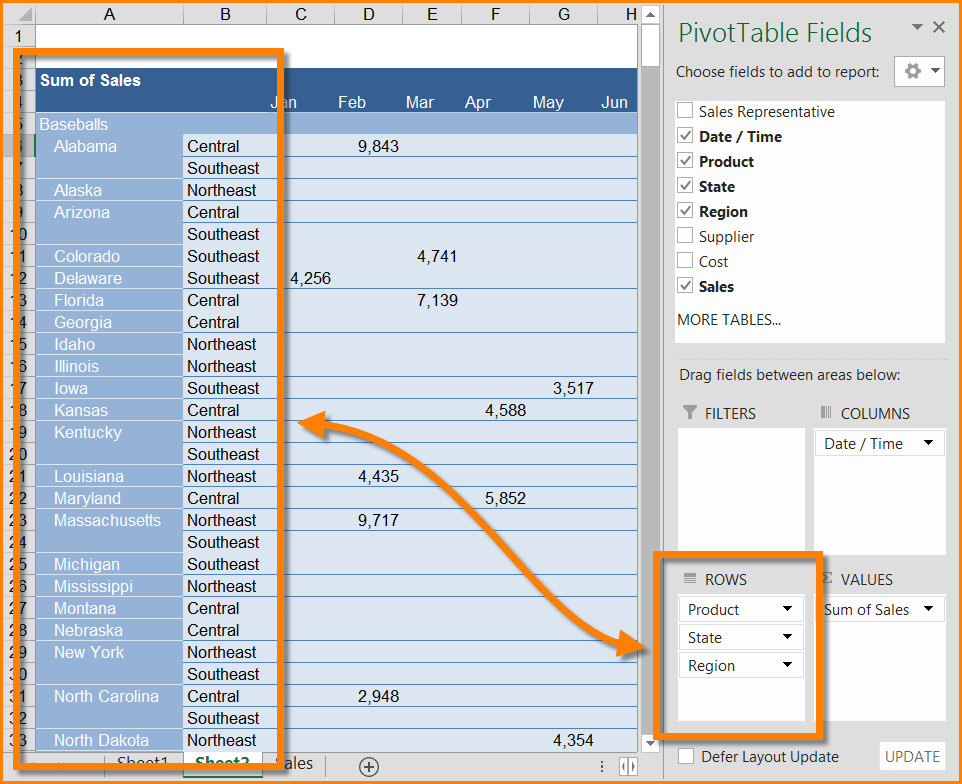Click the Select All corner triangle
The image size is (962, 784).
(23, 15)
